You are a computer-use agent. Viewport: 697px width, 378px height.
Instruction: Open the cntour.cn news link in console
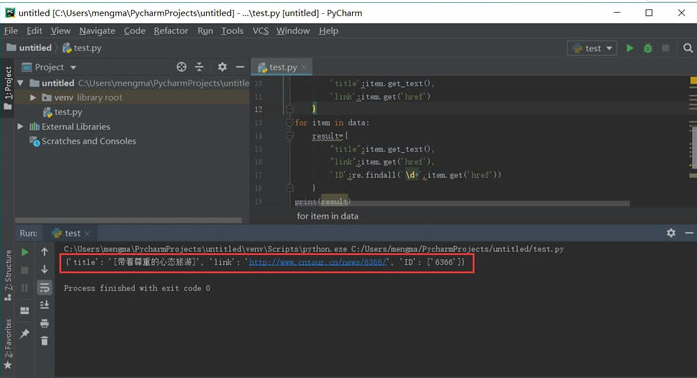click(318, 262)
